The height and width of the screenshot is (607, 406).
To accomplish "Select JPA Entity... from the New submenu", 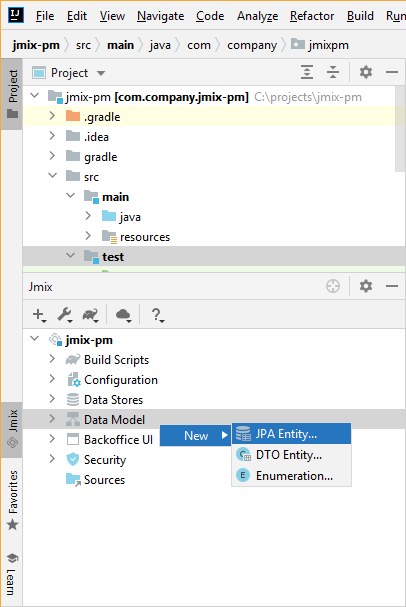I will 291,434.
